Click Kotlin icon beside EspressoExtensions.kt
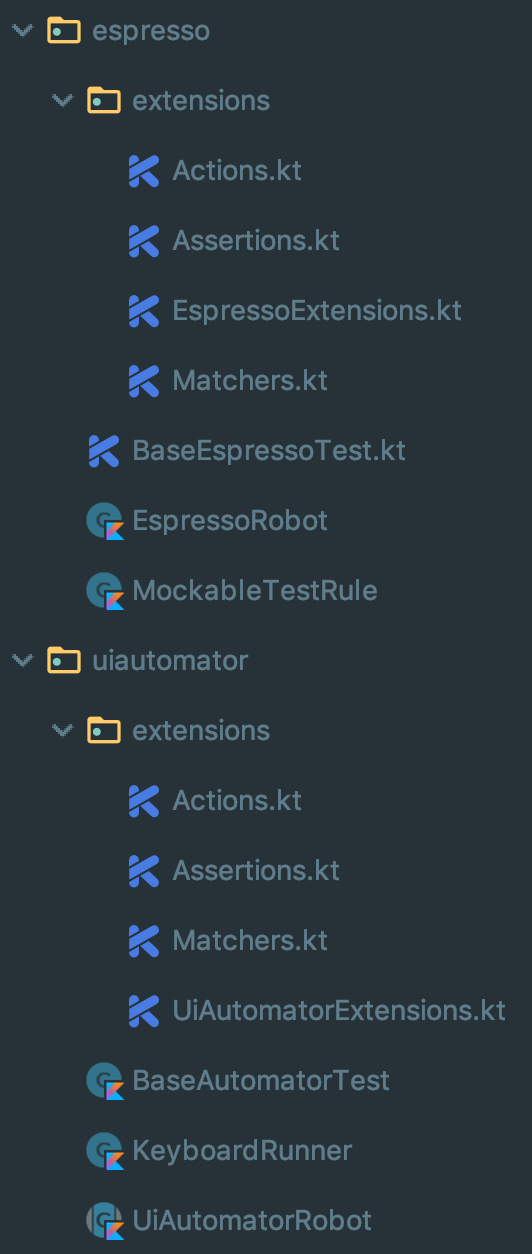 144,311
